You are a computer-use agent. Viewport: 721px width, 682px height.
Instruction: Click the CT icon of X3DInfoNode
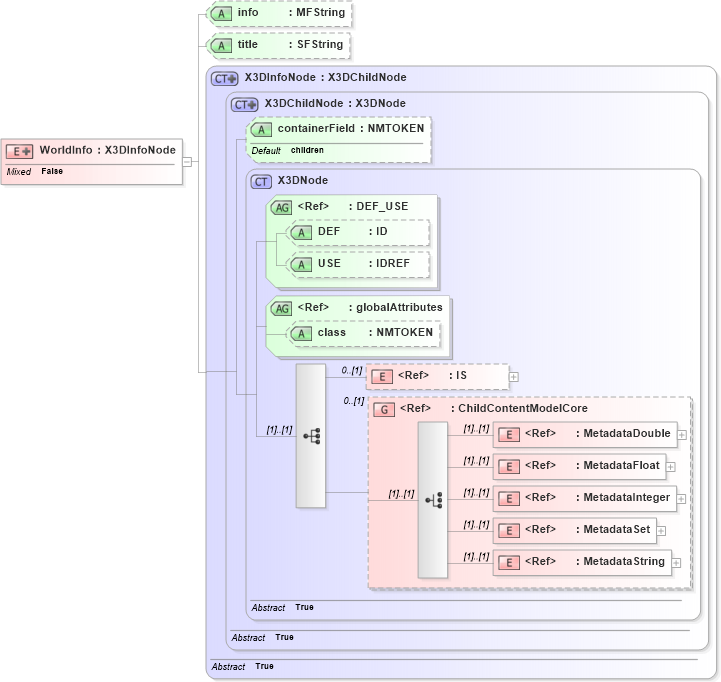[224, 79]
